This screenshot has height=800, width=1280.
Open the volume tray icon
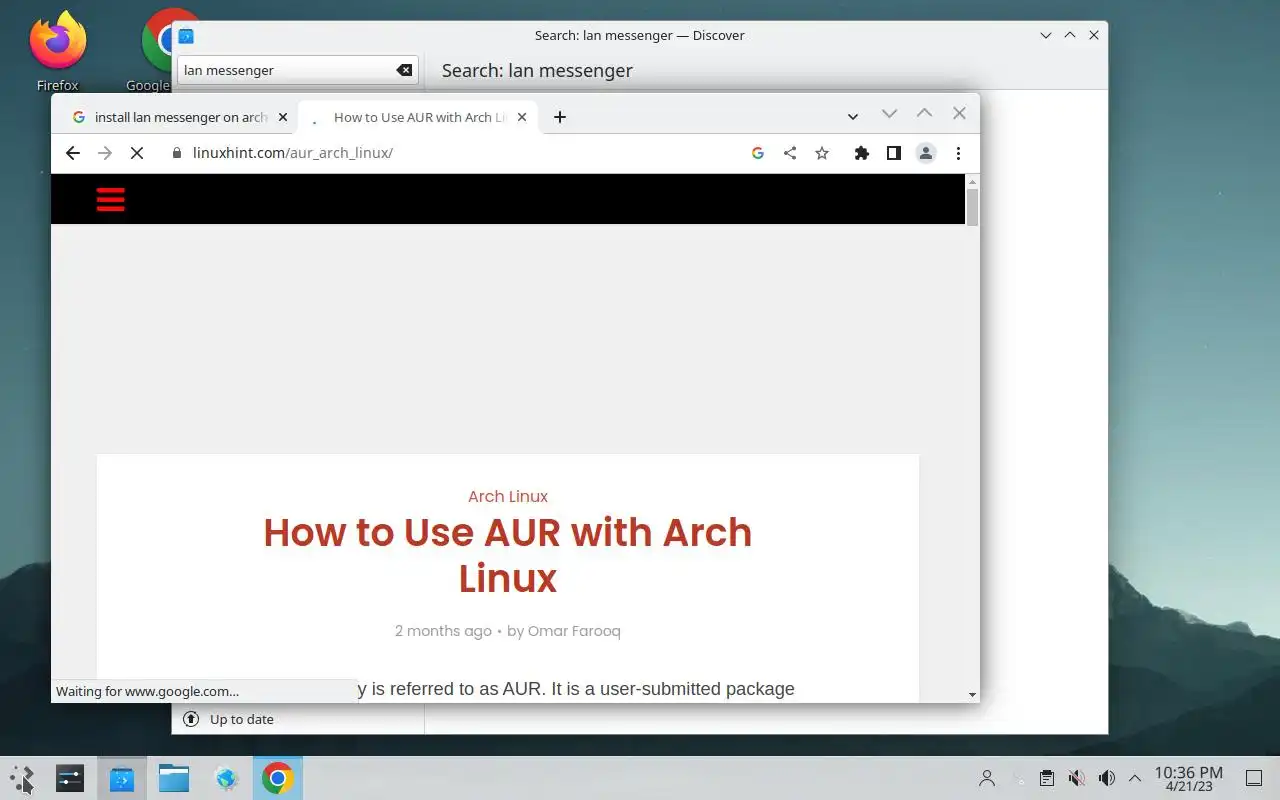[1106, 778]
